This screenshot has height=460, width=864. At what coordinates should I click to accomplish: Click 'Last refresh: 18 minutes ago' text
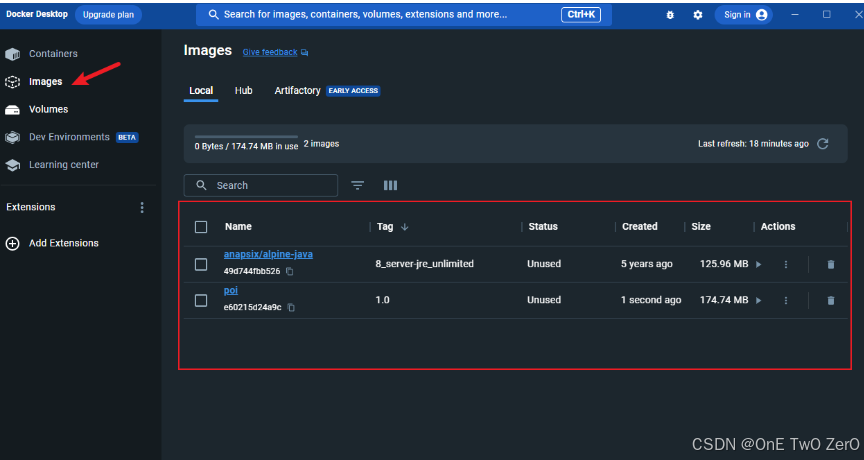(753, 144)
